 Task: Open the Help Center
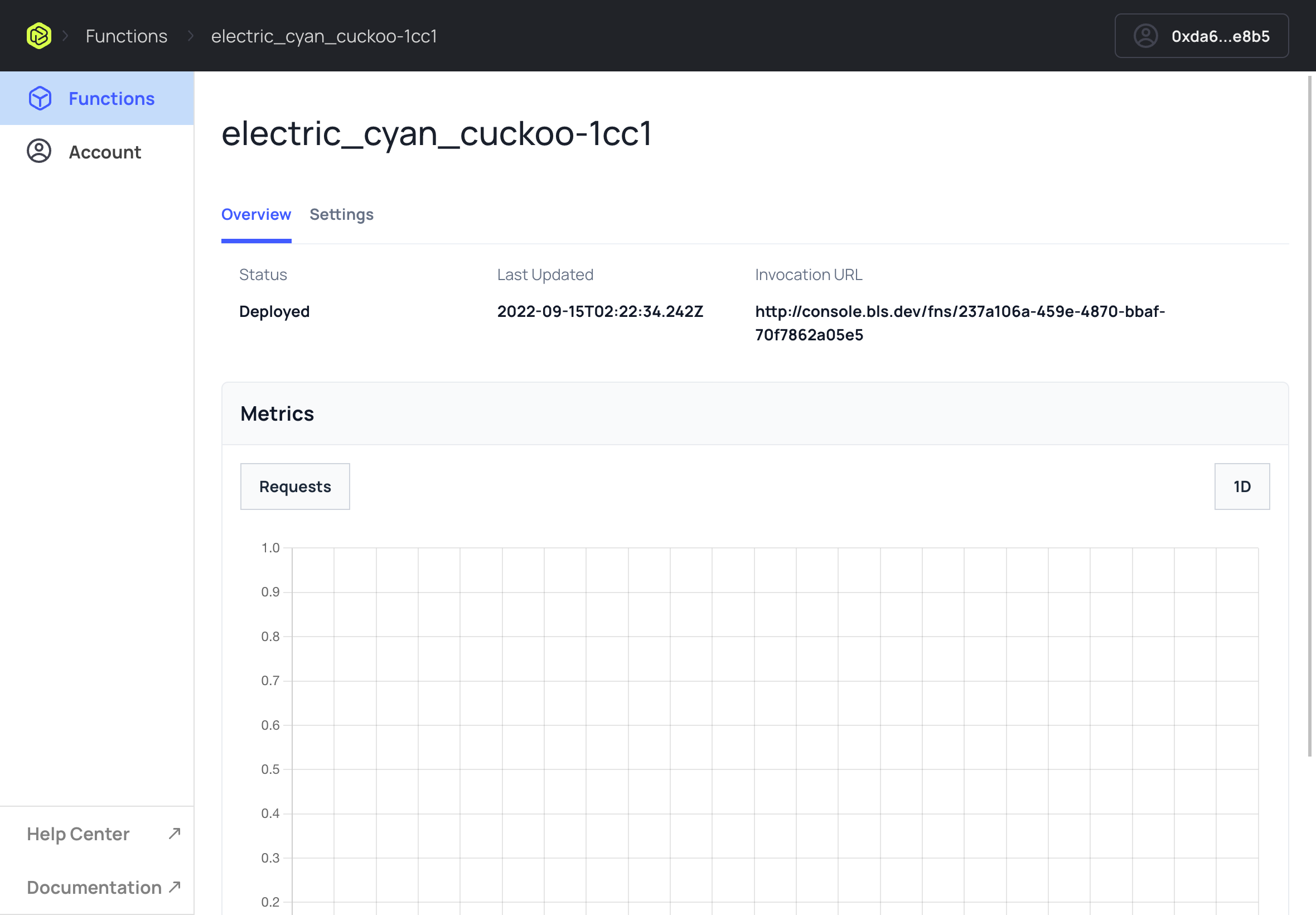(78, 834)
